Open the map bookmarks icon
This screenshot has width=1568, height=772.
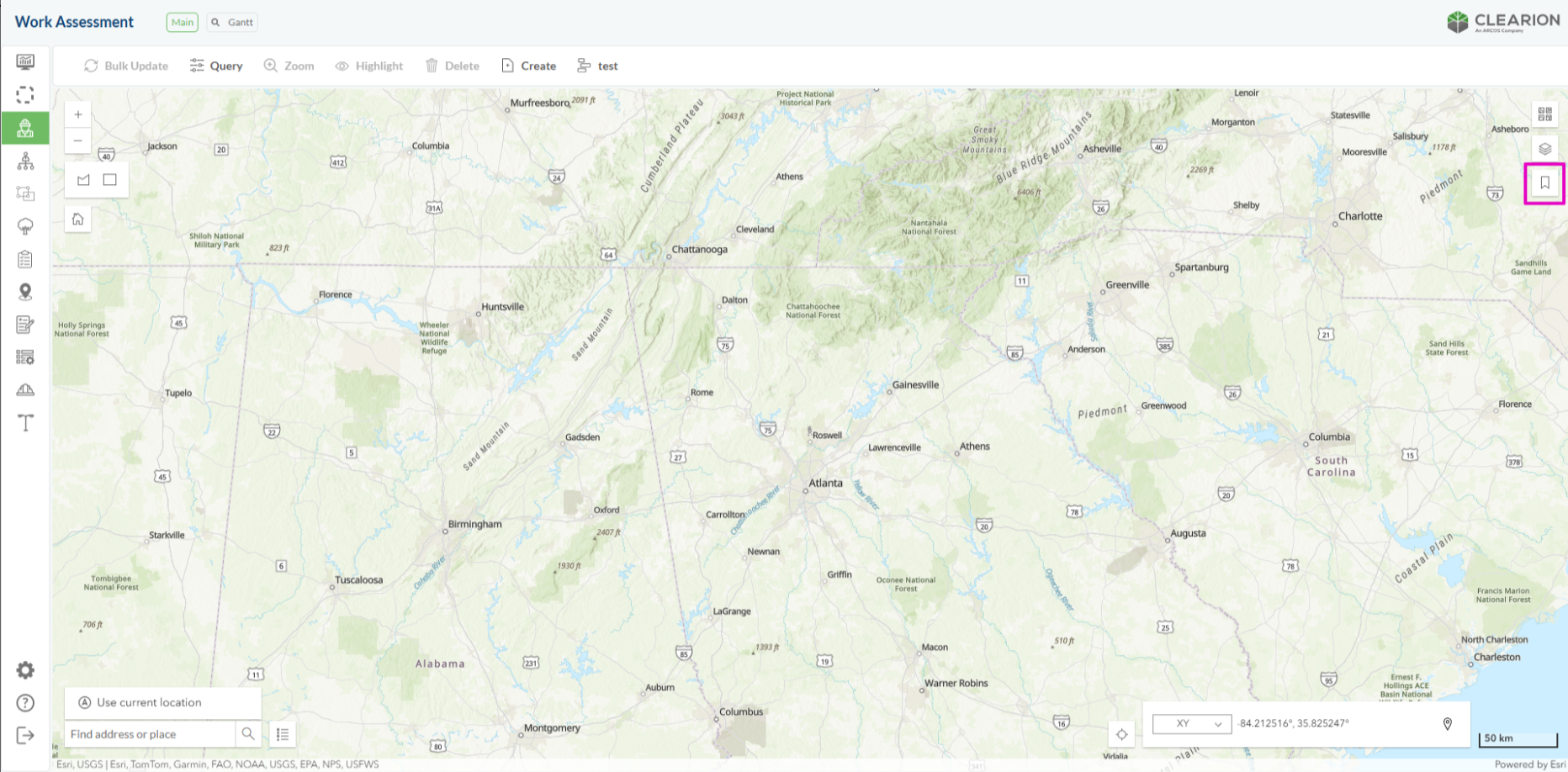(x=1545, y=182)
